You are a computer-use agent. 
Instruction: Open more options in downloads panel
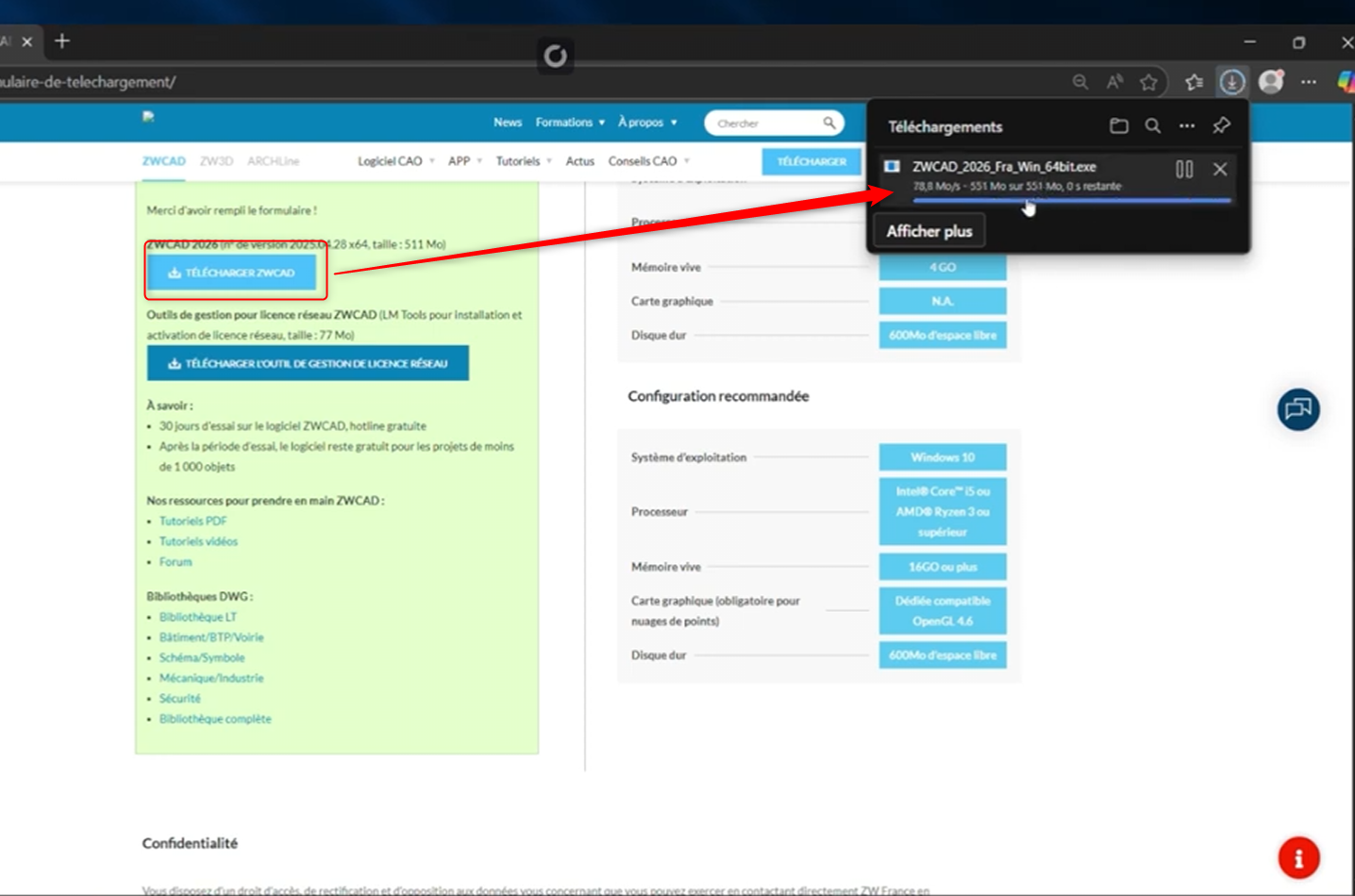point(1186,126)
